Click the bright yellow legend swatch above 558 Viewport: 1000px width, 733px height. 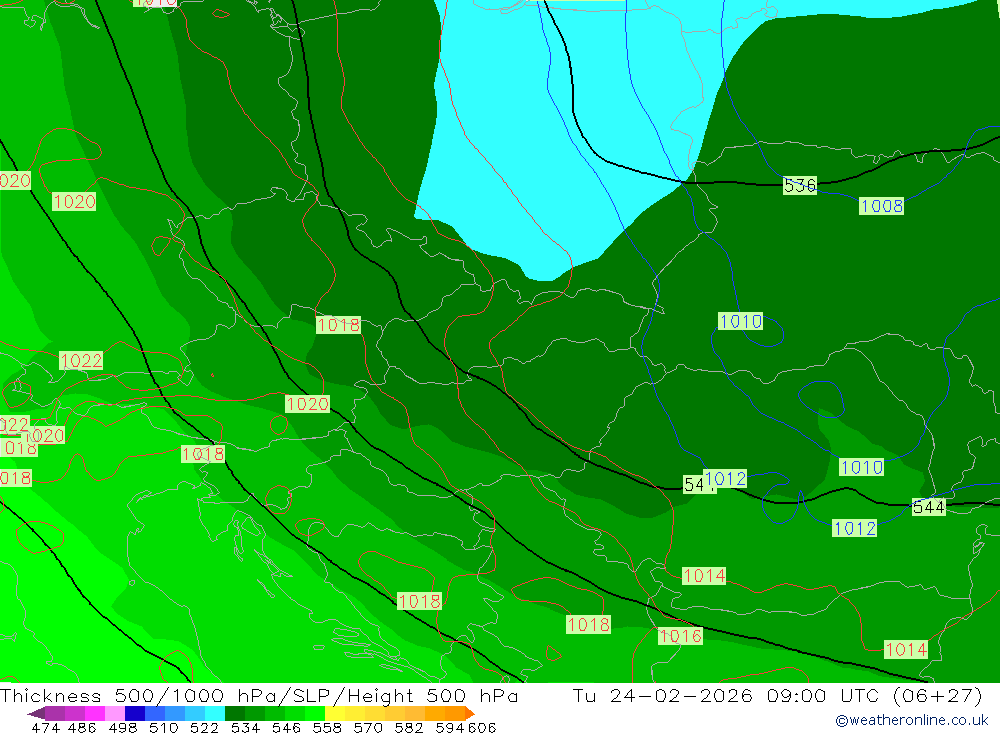(x=335, y=713)
